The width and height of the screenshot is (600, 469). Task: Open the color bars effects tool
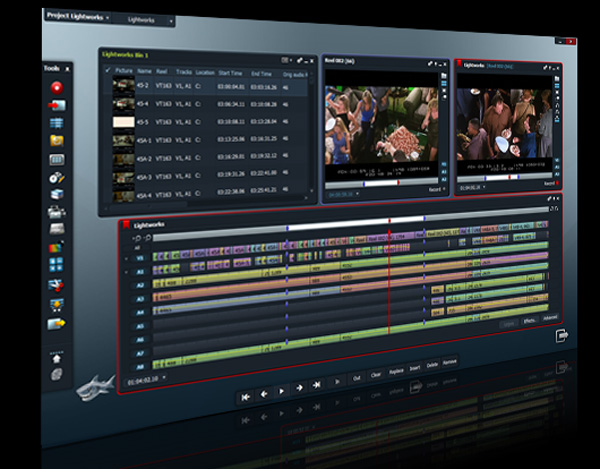point(56,247)
